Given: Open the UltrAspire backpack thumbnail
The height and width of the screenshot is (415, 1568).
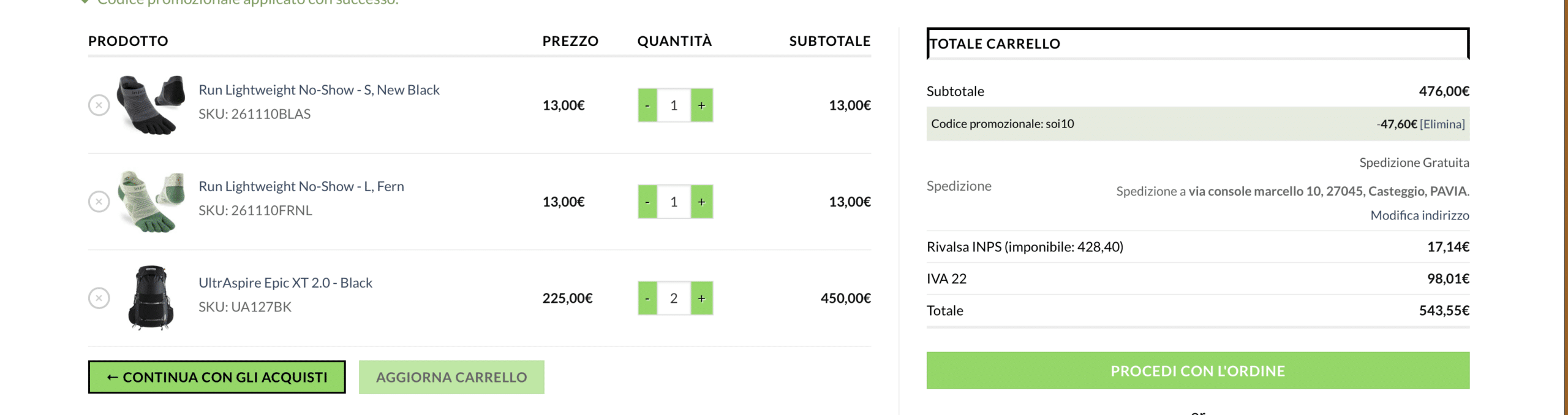Looking at the screenshot, I should tap(151, 298).
